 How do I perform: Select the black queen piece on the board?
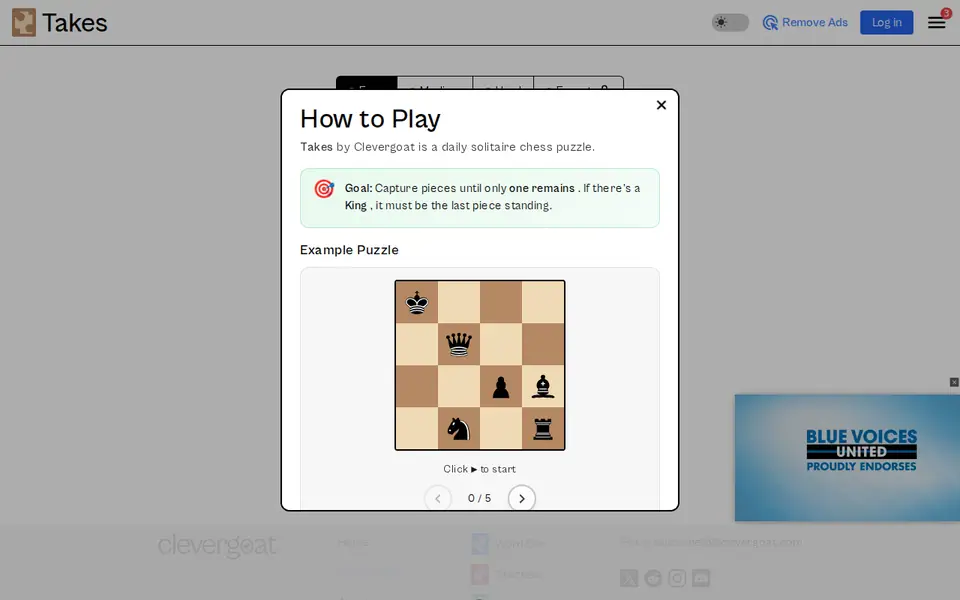459,345
